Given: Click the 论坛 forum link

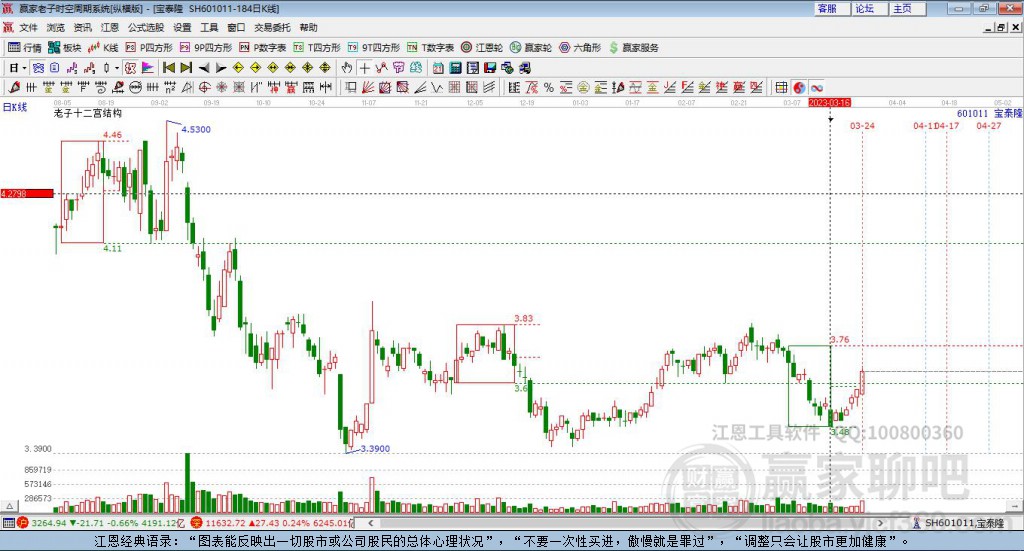Looking at the screenshot, I should [865, 8].
